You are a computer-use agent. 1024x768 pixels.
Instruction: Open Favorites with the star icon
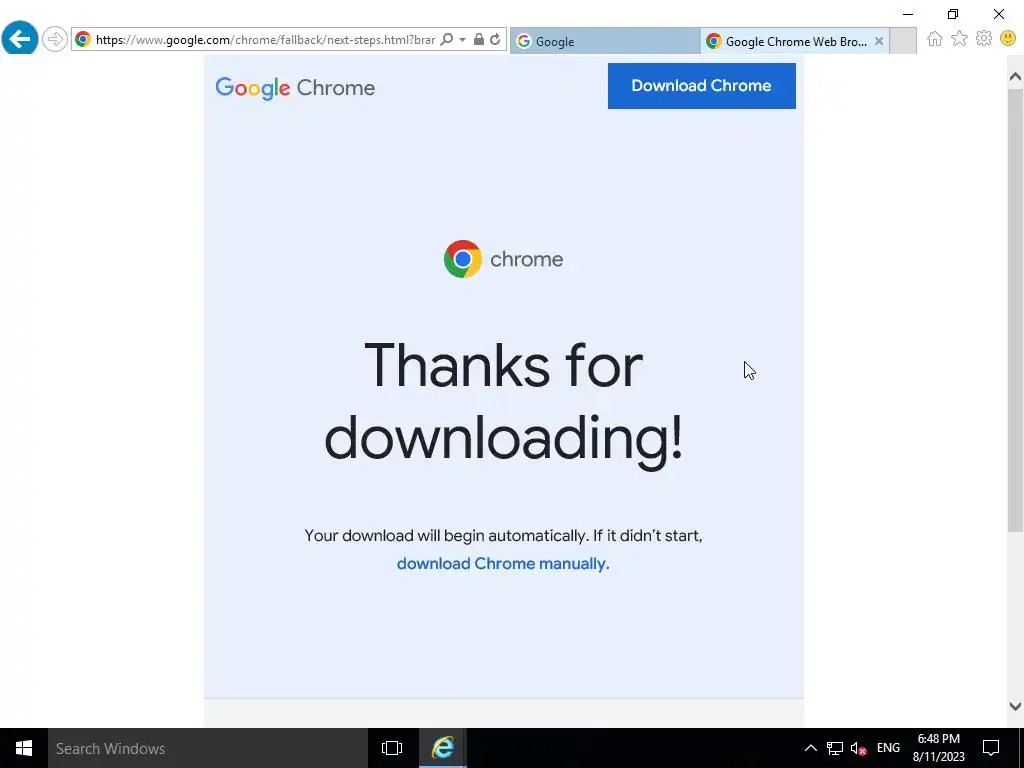(x=959, y=39)
